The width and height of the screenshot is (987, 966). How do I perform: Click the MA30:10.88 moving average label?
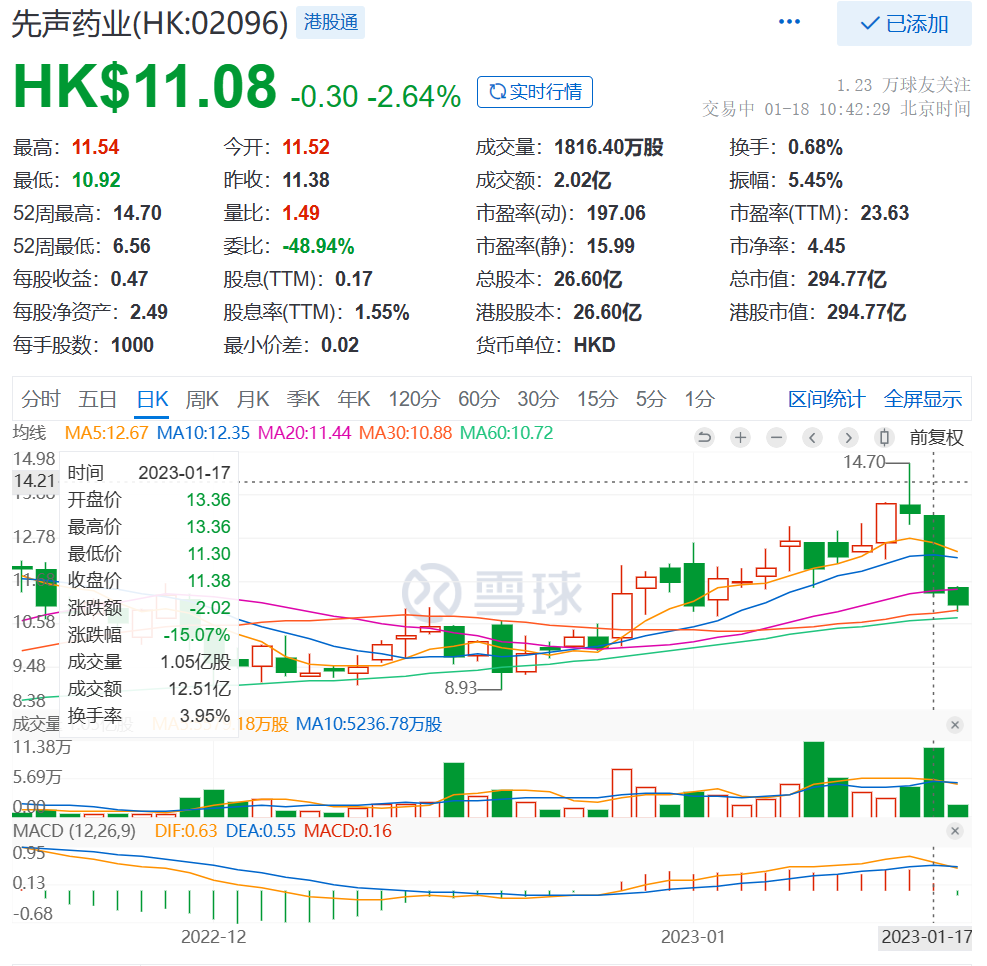[405, 433]
